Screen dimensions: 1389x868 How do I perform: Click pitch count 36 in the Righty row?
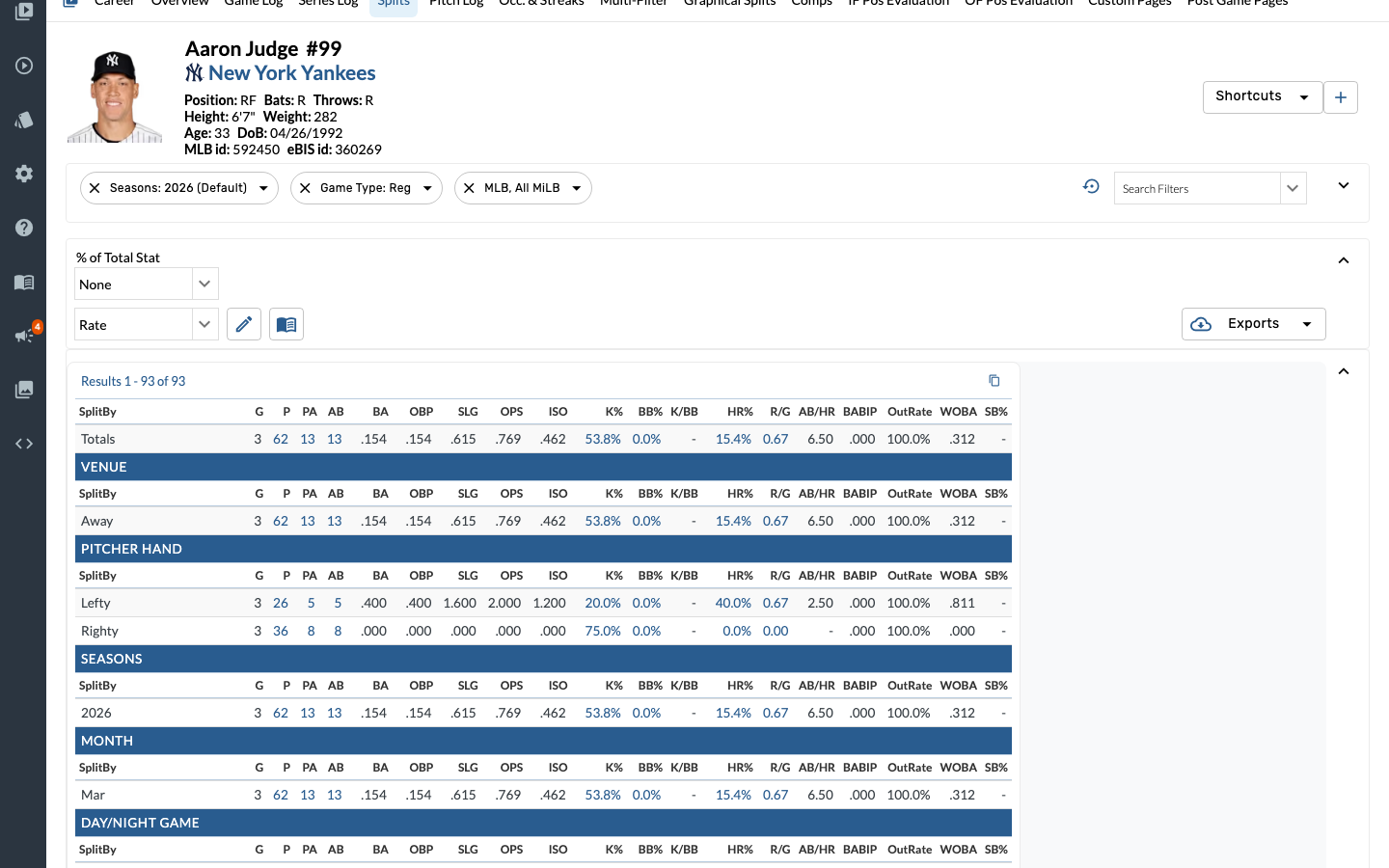point(281,631)
